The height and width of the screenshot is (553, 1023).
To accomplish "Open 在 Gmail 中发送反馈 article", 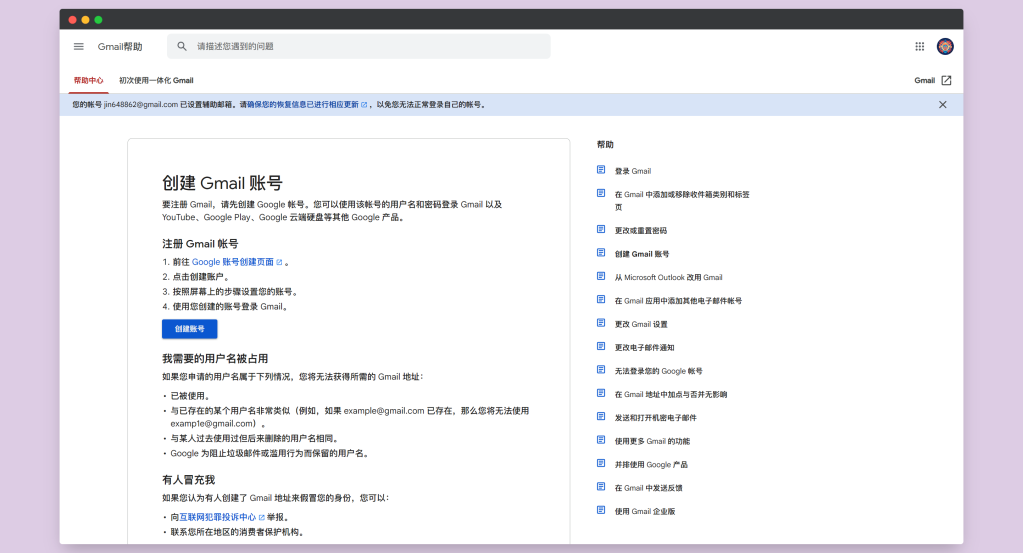I will [x=649, y=488].
